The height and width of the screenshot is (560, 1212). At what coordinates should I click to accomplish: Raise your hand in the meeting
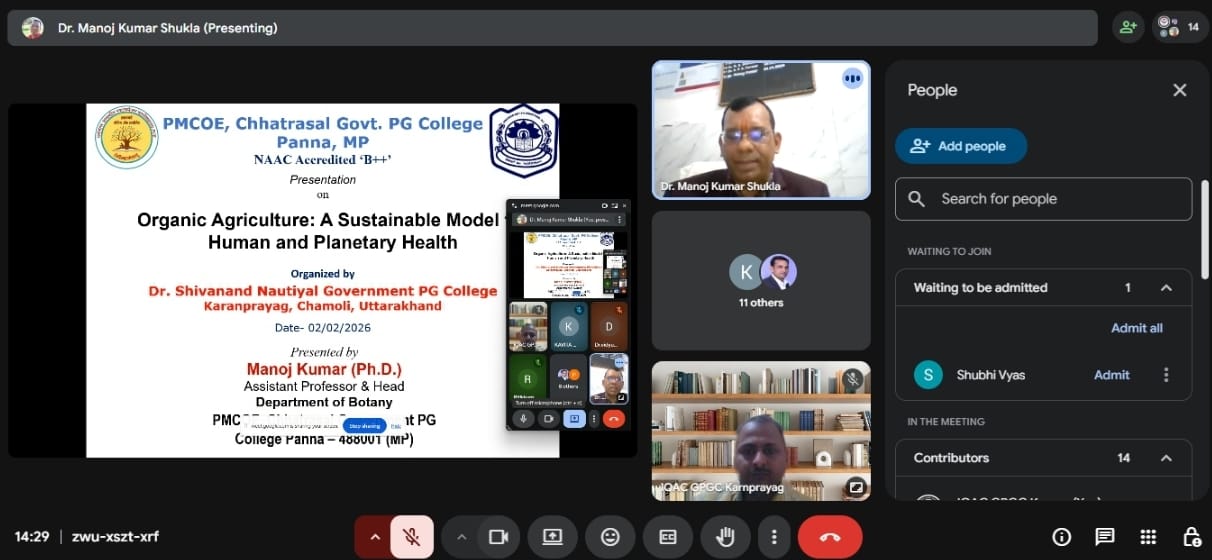point(725,537)
